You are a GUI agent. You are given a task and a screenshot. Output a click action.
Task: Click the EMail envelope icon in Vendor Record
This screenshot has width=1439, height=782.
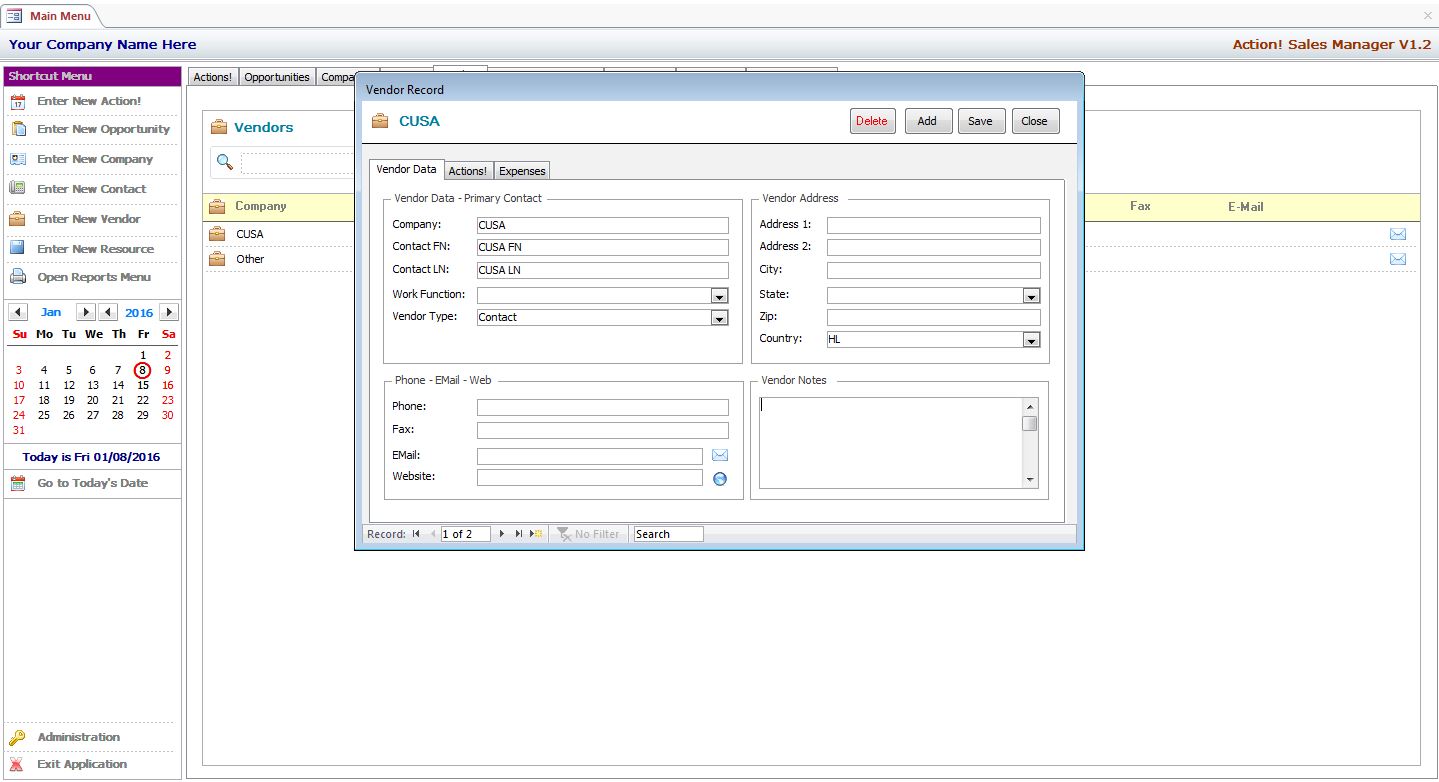720,455
